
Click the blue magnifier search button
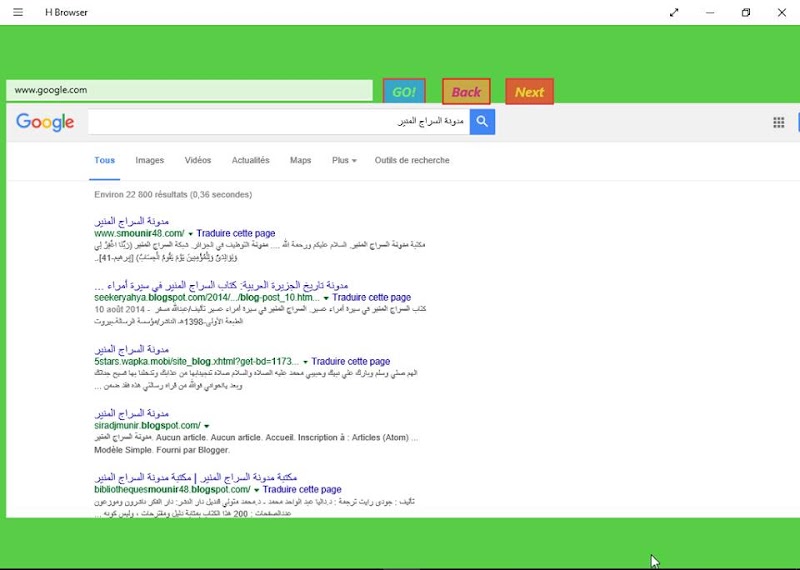point(482,121)
